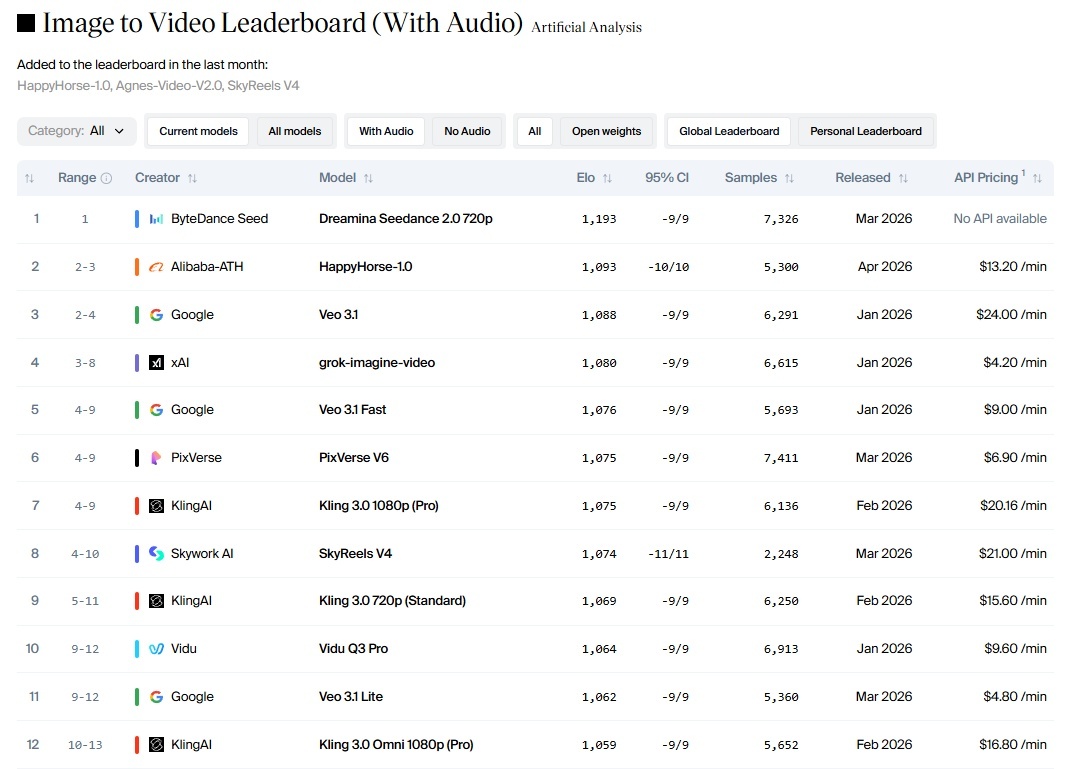Click the Skywork AI creator name
Screen dimensions: 1070x769
(202, 553)
